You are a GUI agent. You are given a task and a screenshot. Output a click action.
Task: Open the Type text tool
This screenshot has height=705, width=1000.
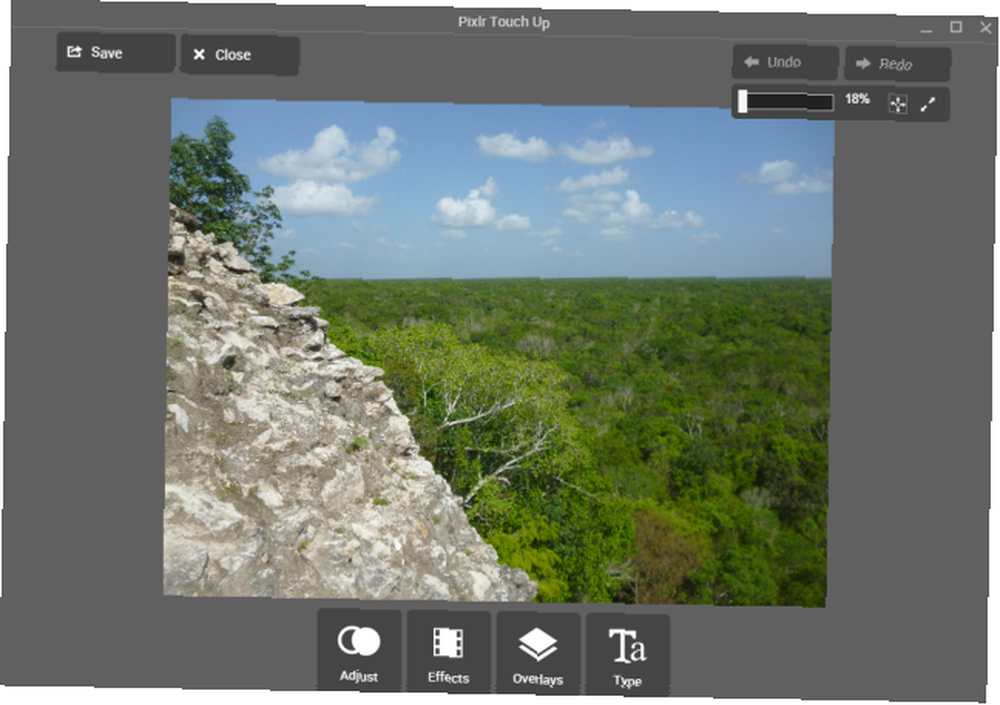[x=628, y=654]
